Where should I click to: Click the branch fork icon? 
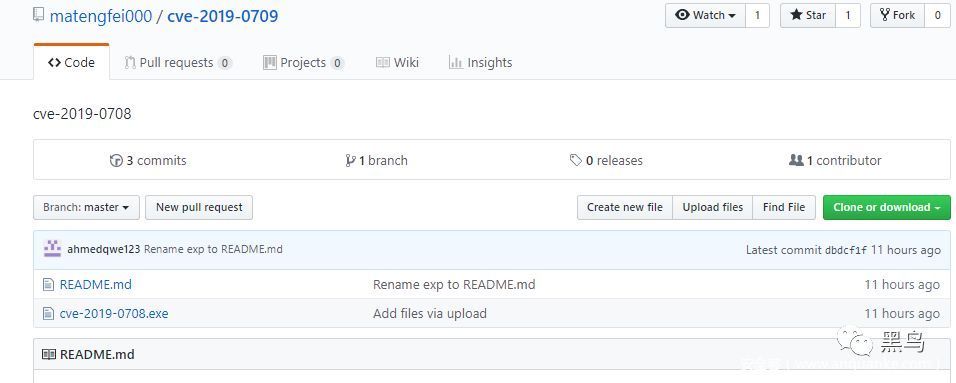point(350,160)
